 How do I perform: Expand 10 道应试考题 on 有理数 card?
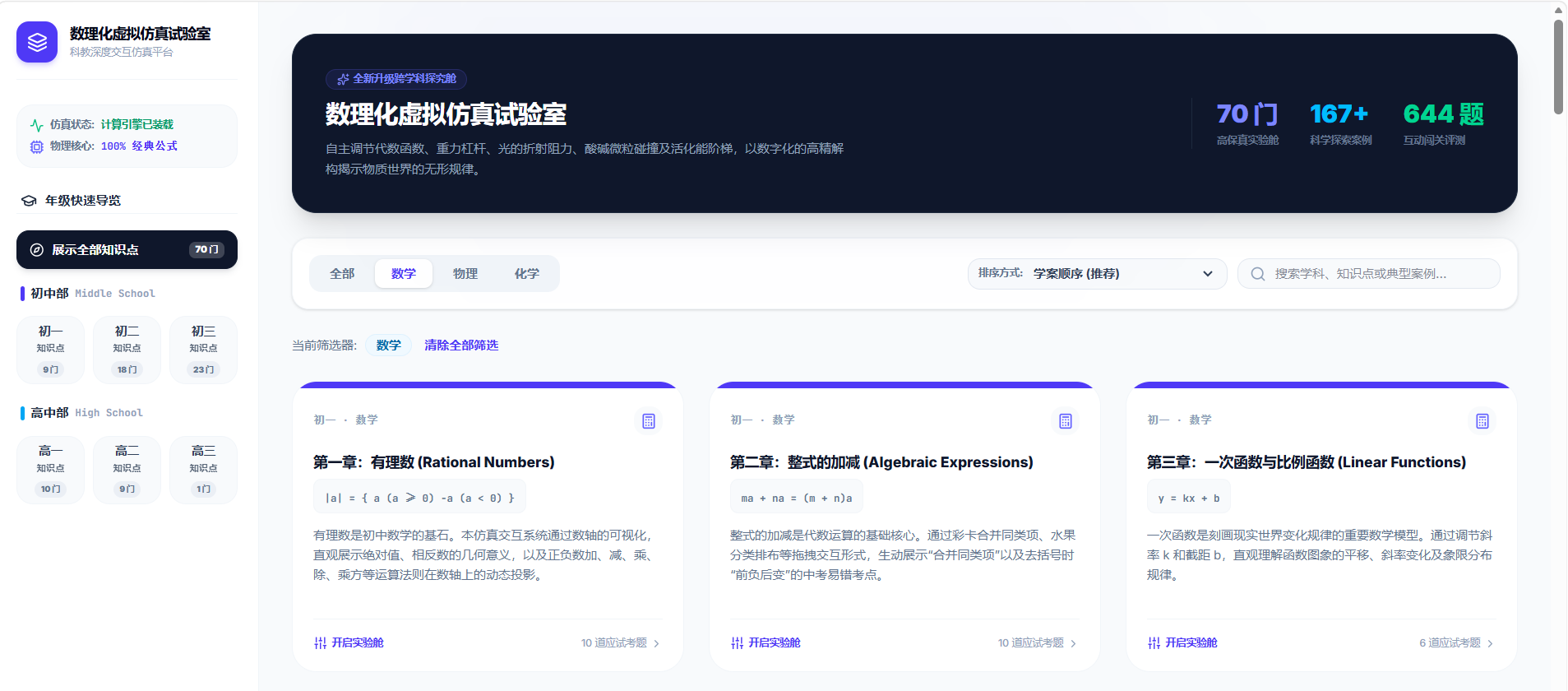click(x=621, y=643)
